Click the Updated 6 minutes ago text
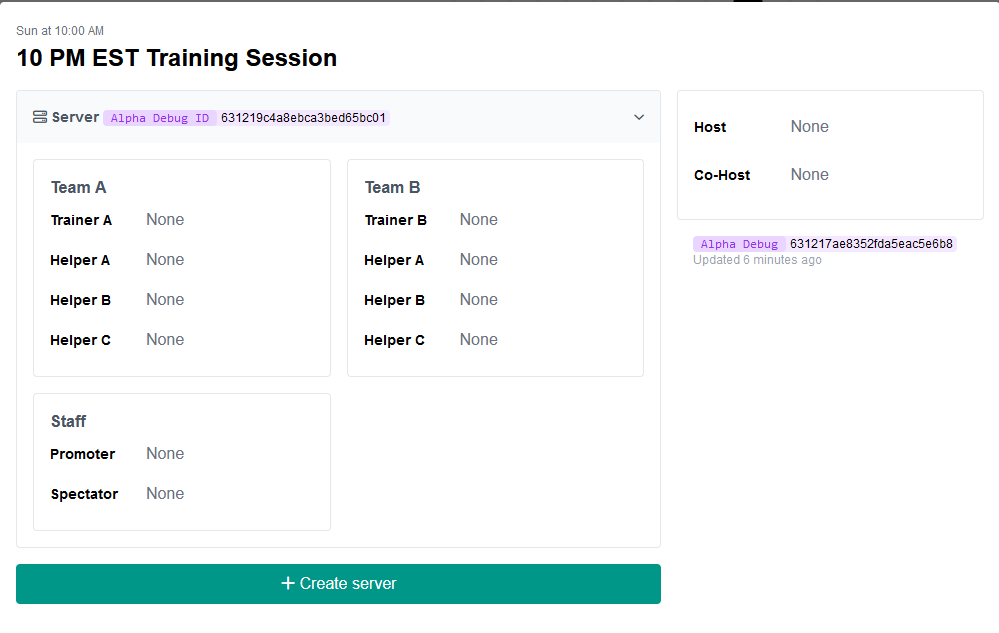Viewport: 999px width, 633px height. point(756,260)
